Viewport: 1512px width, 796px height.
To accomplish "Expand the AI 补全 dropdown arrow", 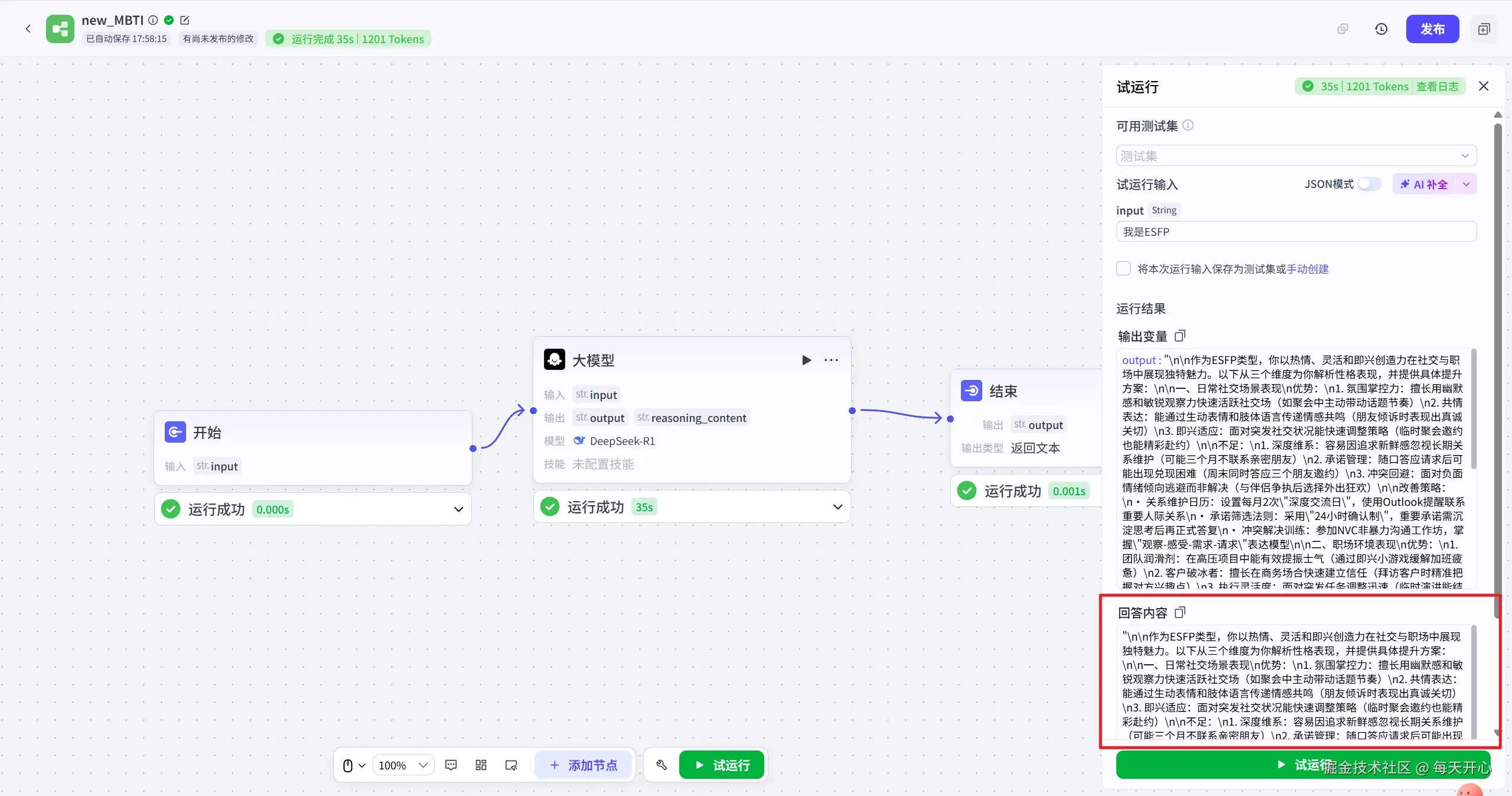I will click(1467, 184).
